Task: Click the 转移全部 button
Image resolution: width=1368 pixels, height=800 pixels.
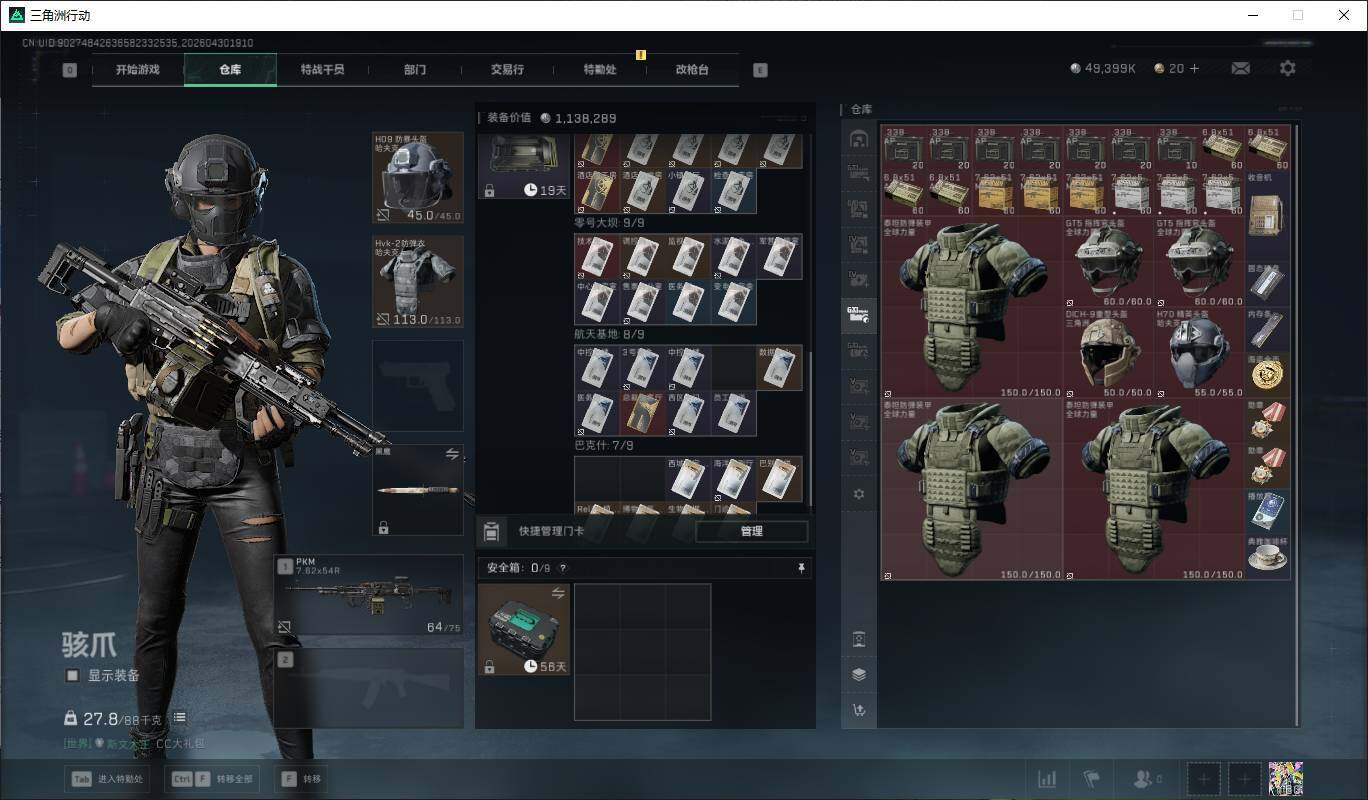Action: click(x=213, y=779)
